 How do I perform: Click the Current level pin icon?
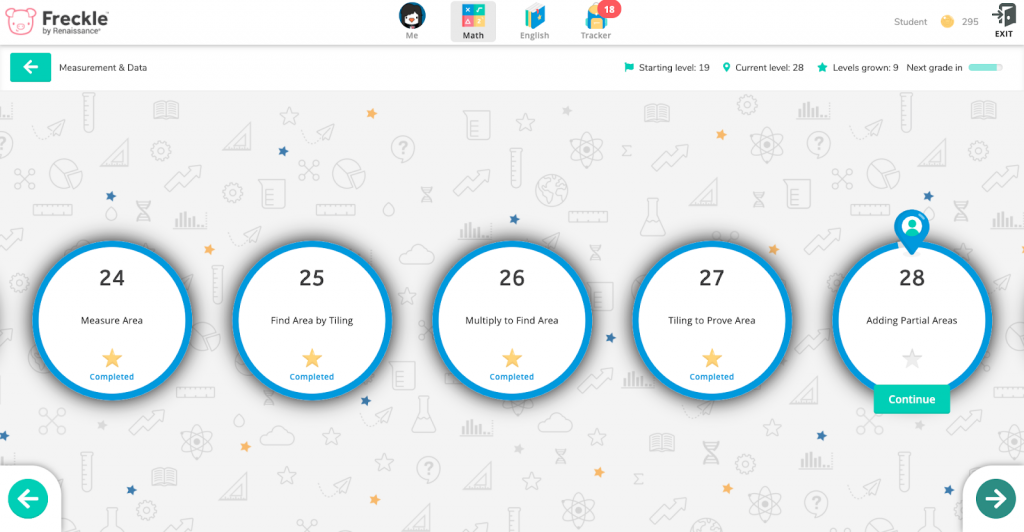pos(726,67)
